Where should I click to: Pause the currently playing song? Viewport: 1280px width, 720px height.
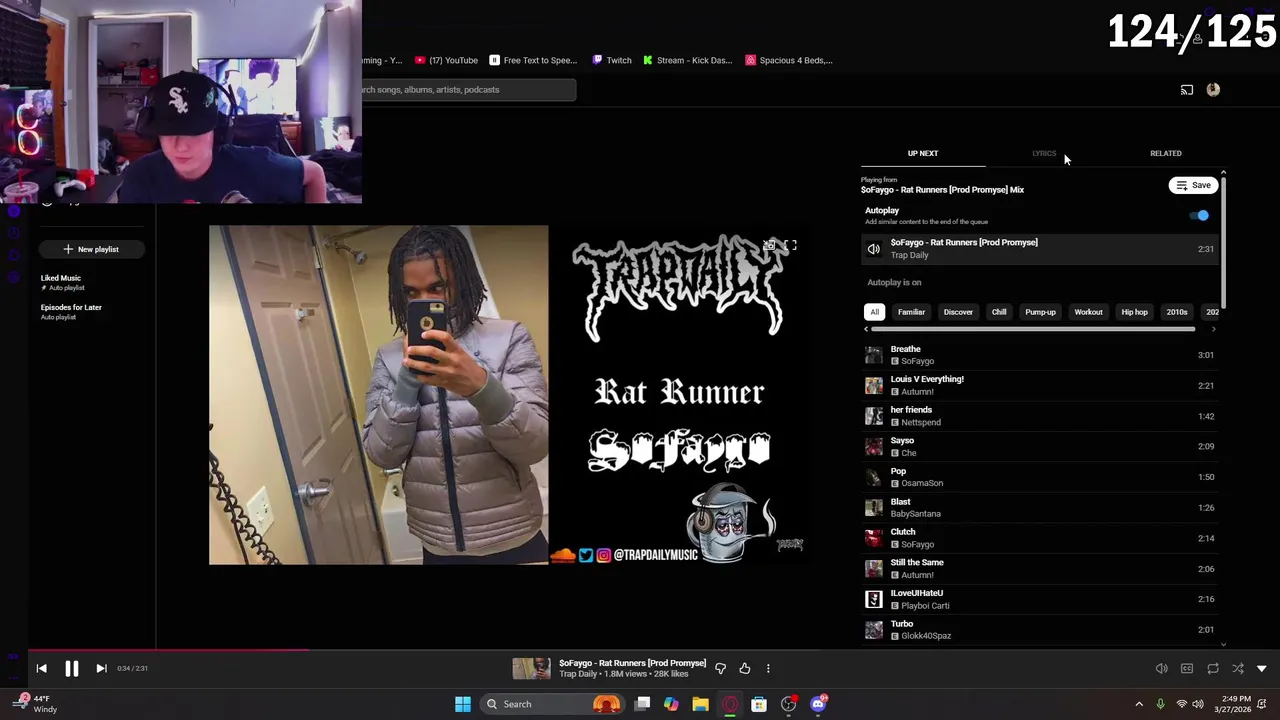click(x=71, y=668)
